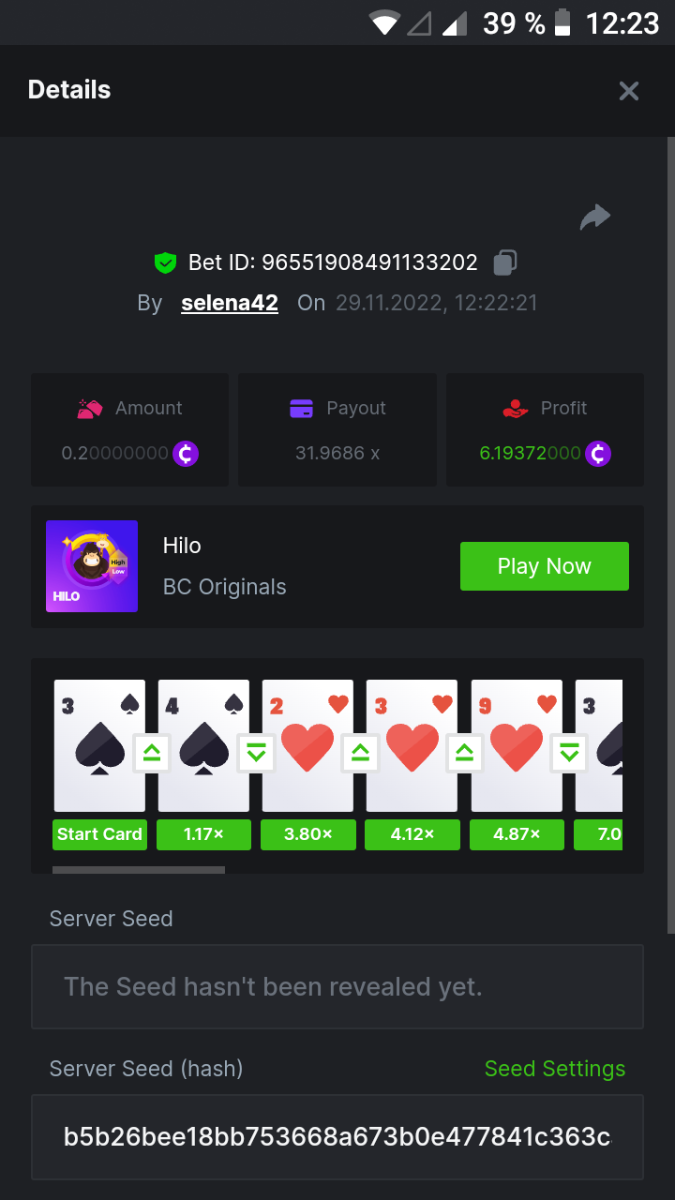The height and width of the screenshot is (1200, 675).
Task: Click the currency coin icon next to Amount
Action: tap(186, 453)
